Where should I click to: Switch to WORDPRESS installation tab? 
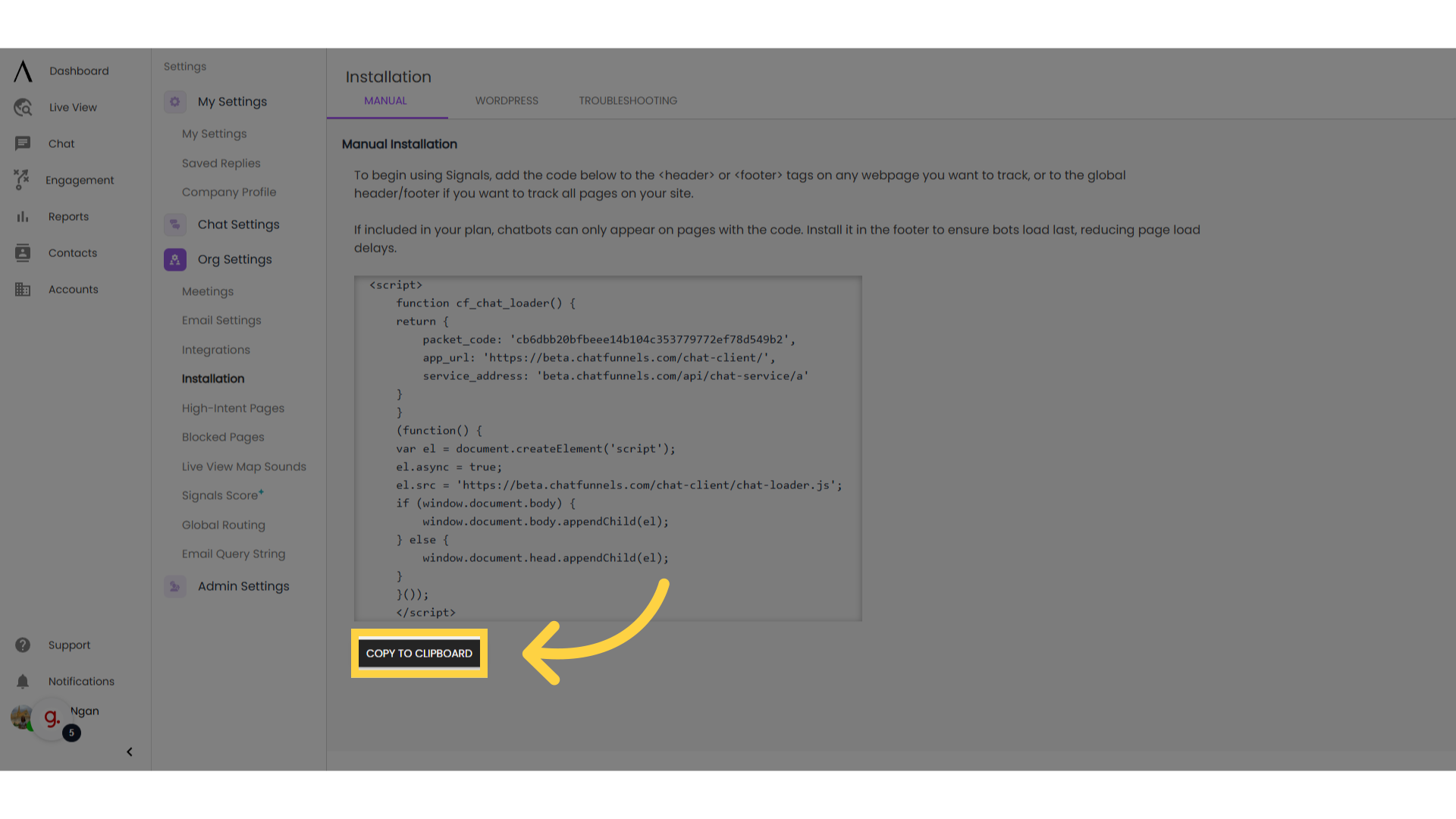(507, 100)
